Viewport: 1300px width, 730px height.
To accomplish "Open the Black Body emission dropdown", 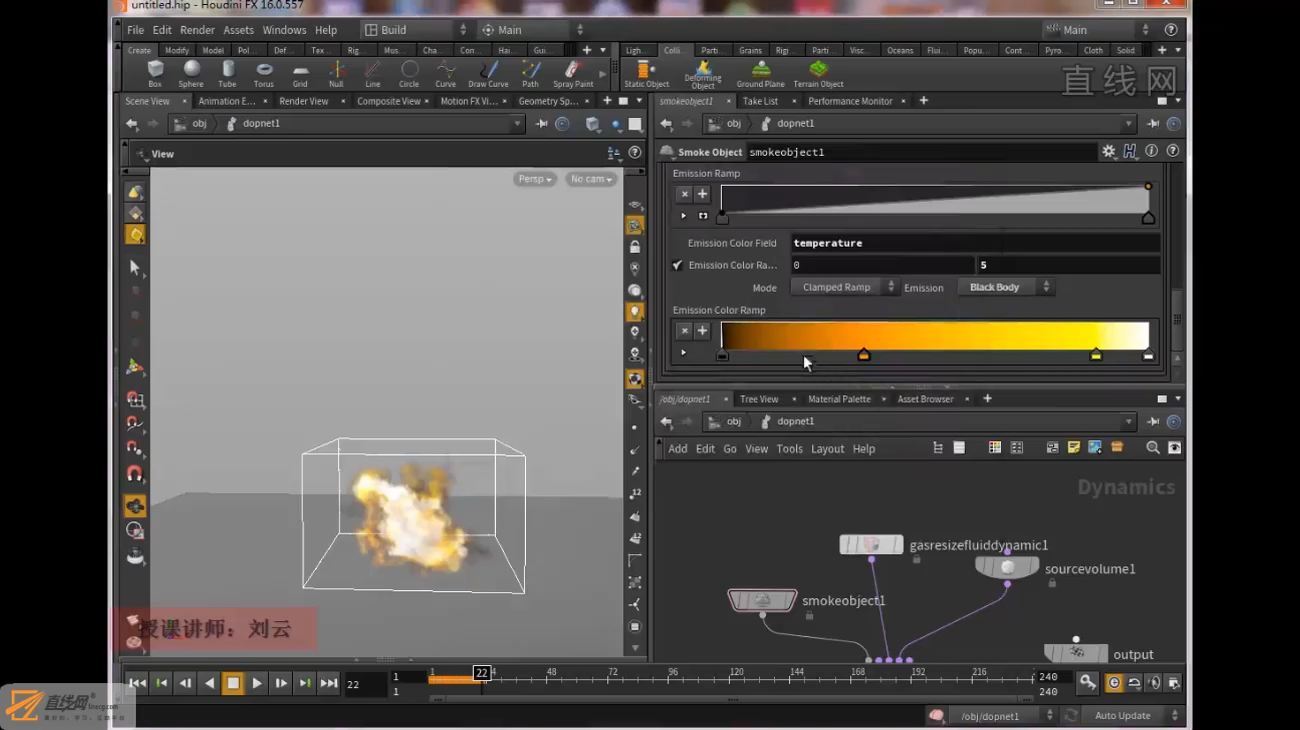I will pos(1004,287).
